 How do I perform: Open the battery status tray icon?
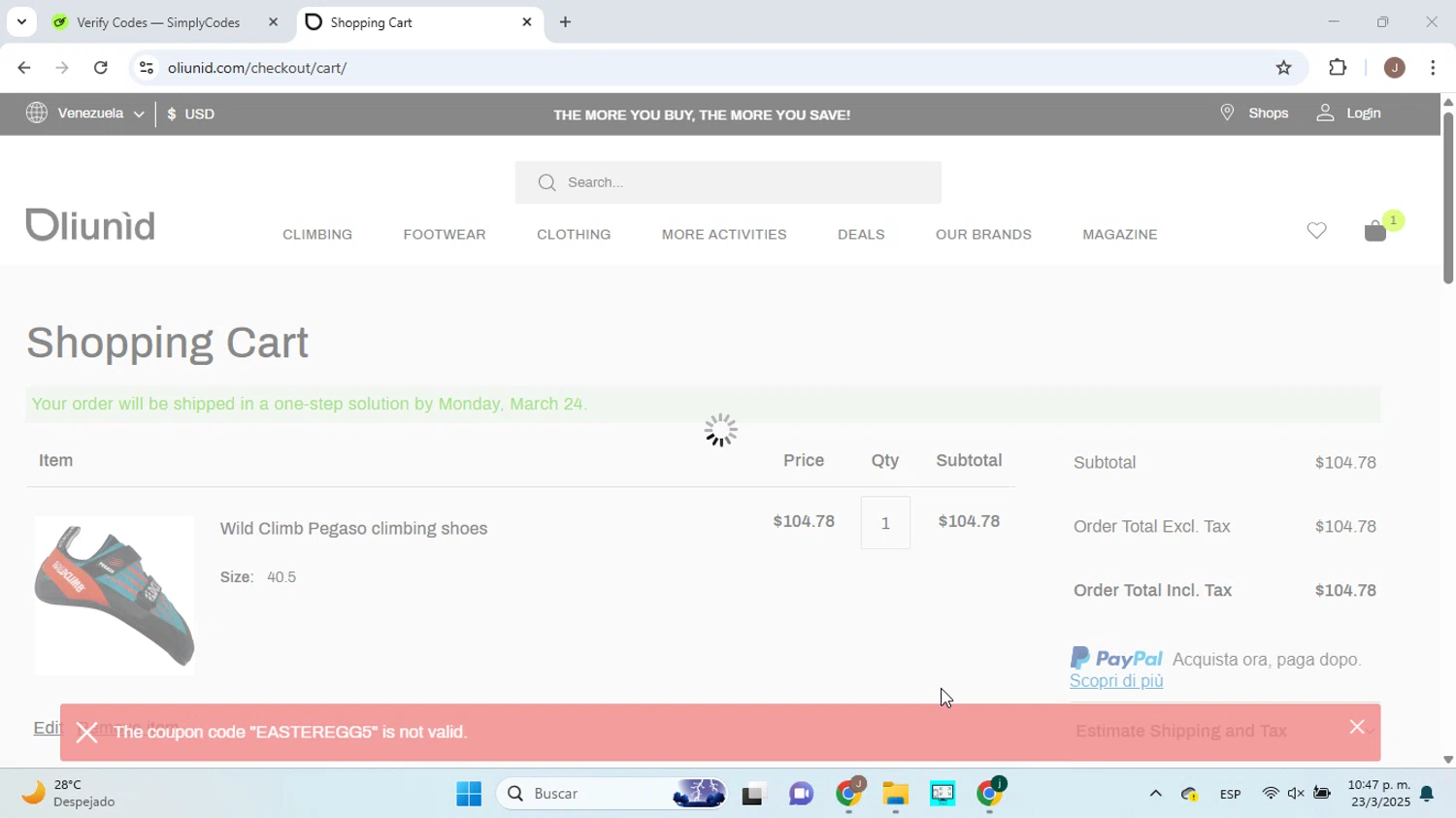1322,794
